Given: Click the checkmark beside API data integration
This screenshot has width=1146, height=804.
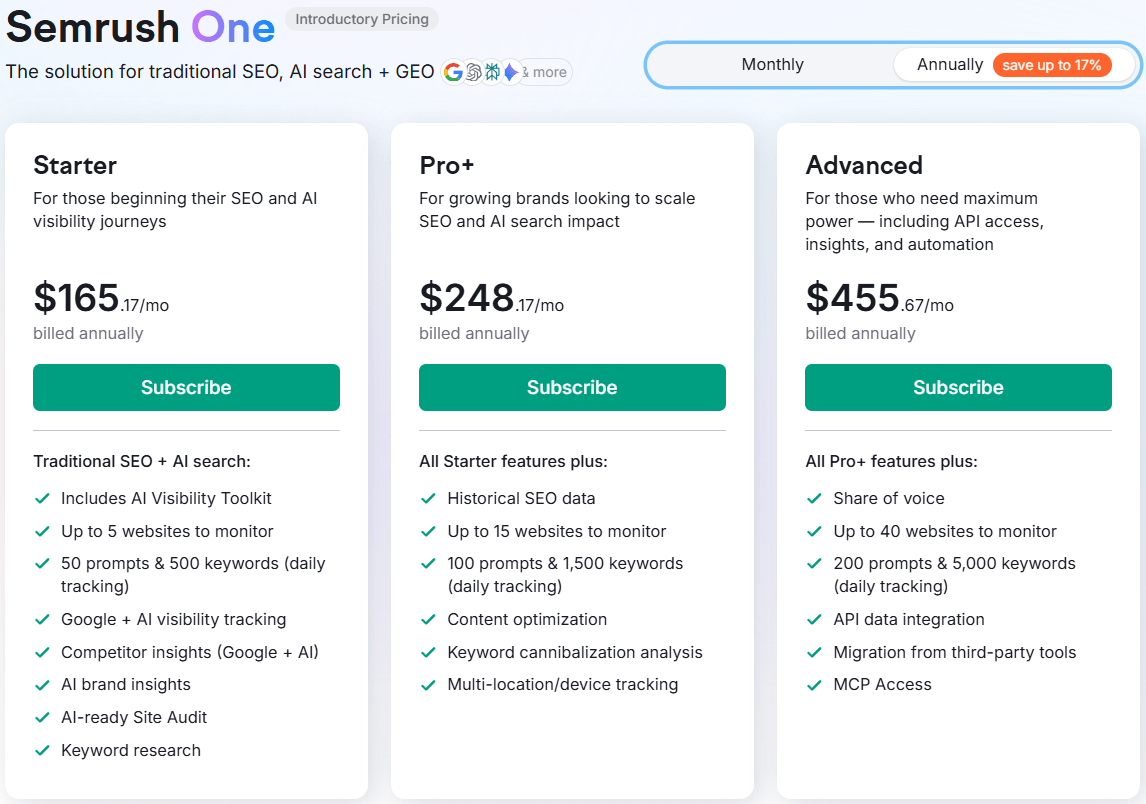Looking at the screenshot, I should [814, 620].
